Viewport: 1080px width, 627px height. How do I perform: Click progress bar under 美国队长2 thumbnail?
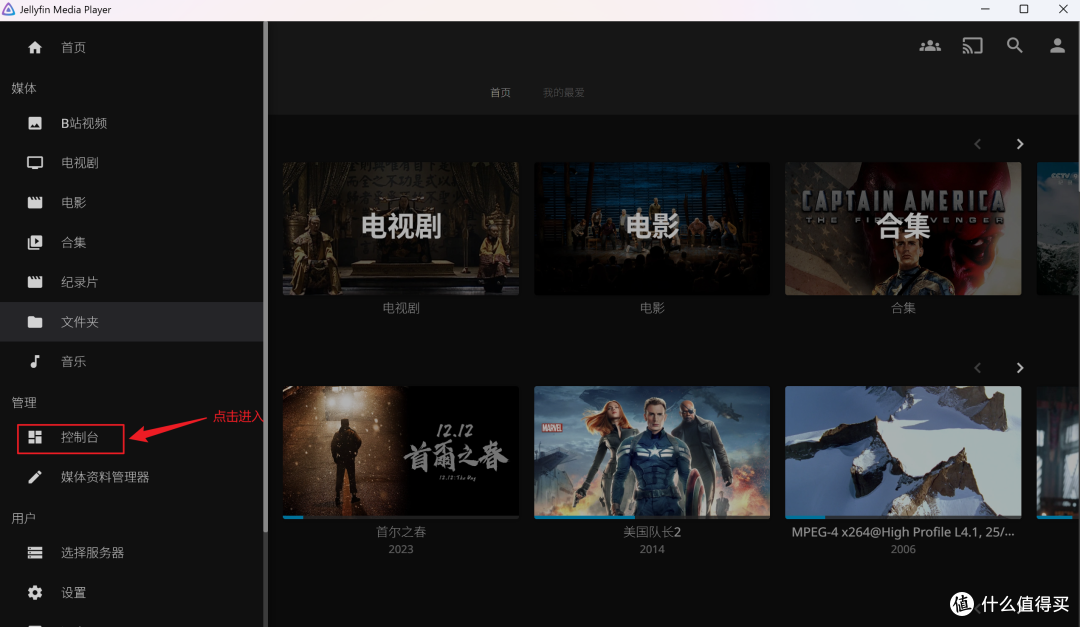tap(652, 517)
